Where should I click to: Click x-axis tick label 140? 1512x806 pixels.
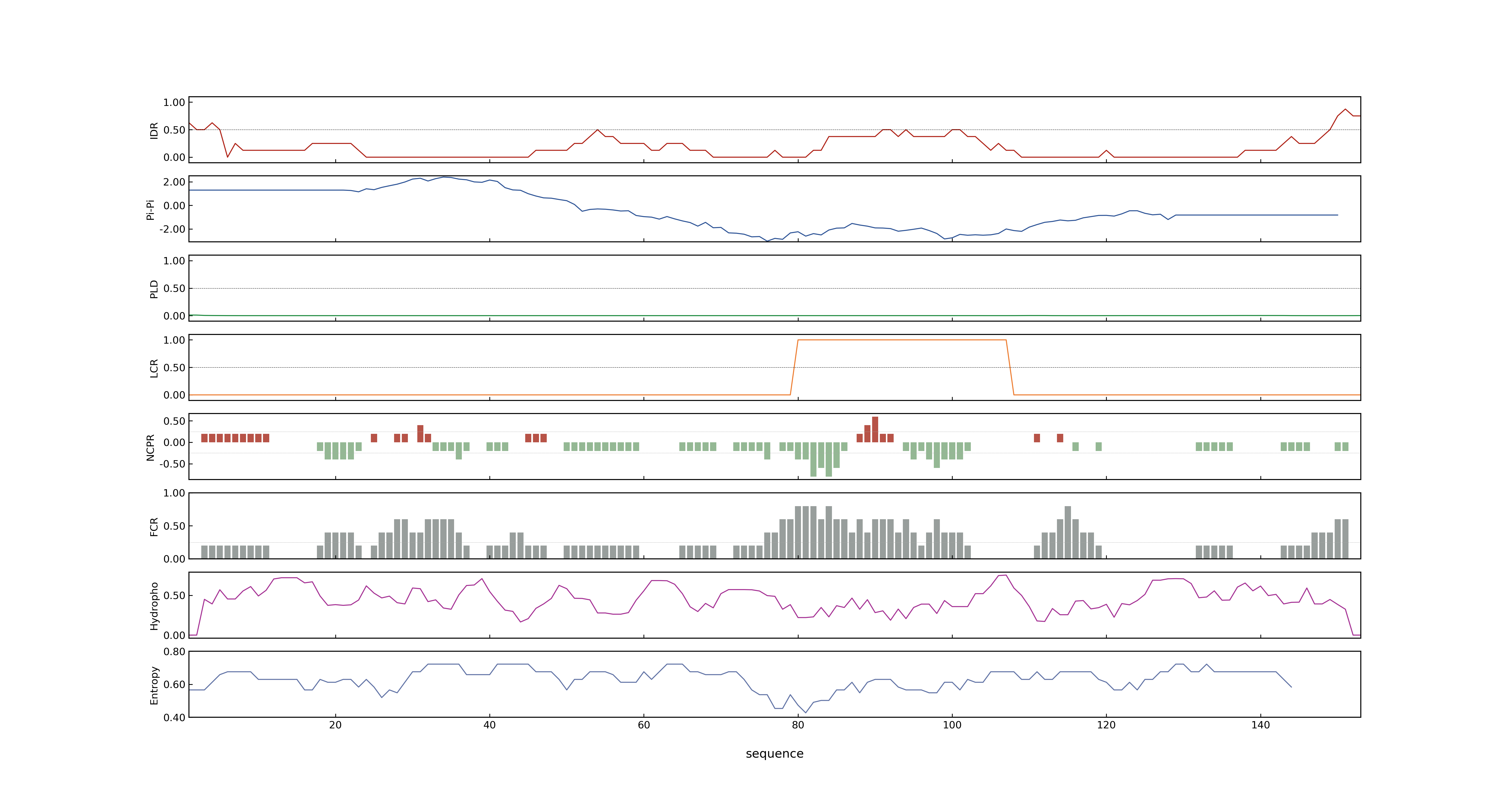click(x=1260, y=725)
